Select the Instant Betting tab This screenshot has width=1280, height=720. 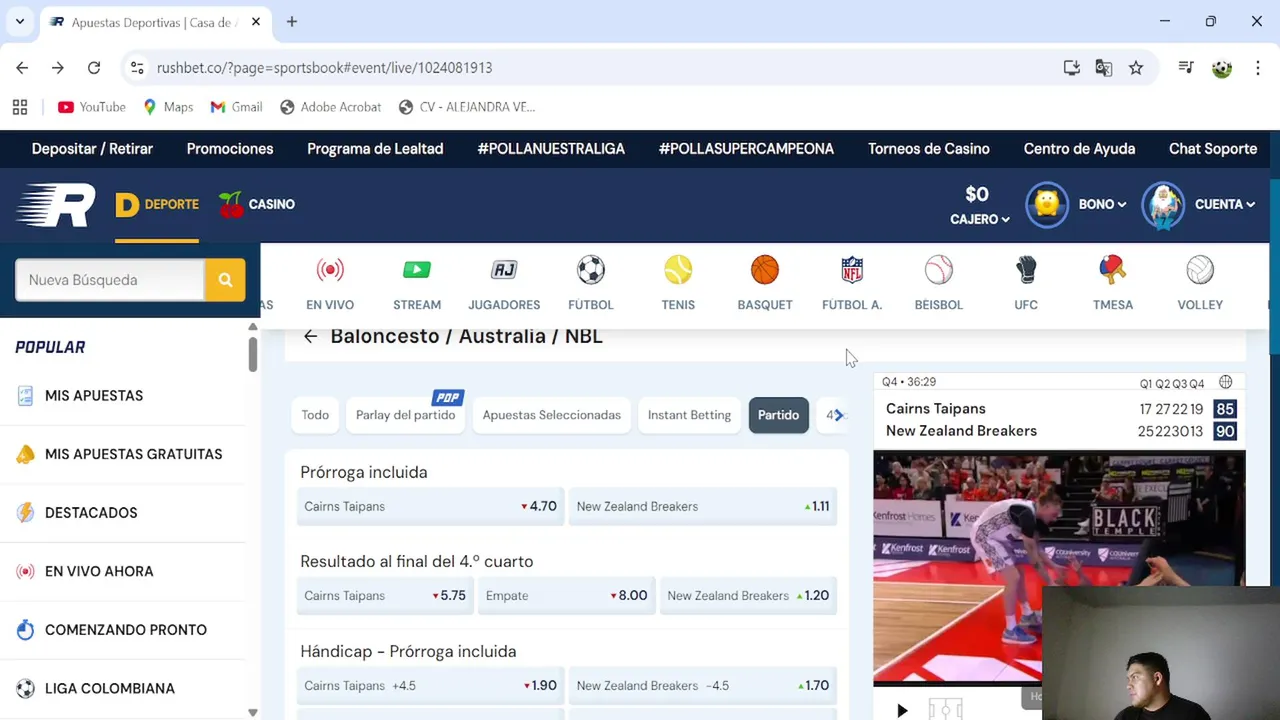click(x=689, y=415)
